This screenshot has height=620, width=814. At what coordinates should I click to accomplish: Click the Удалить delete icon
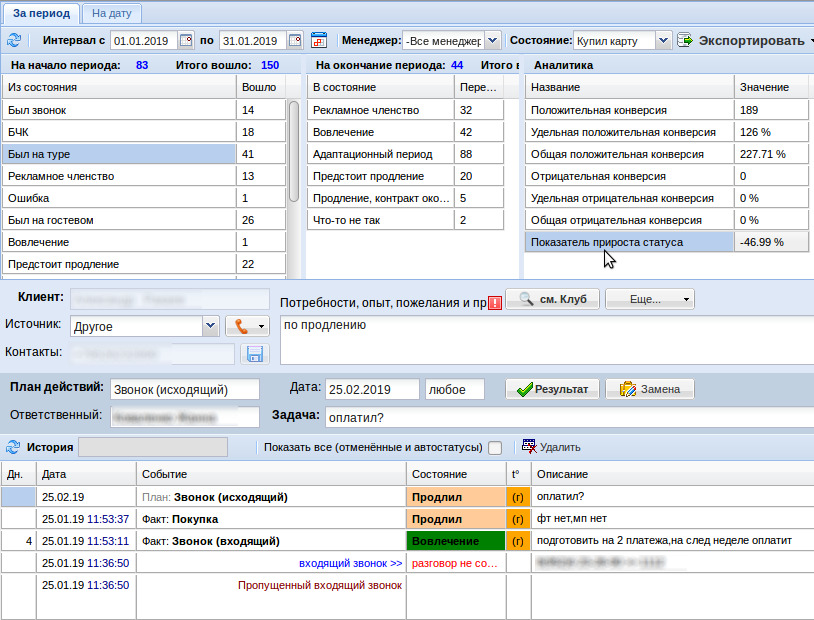click(x=529, y=446)
